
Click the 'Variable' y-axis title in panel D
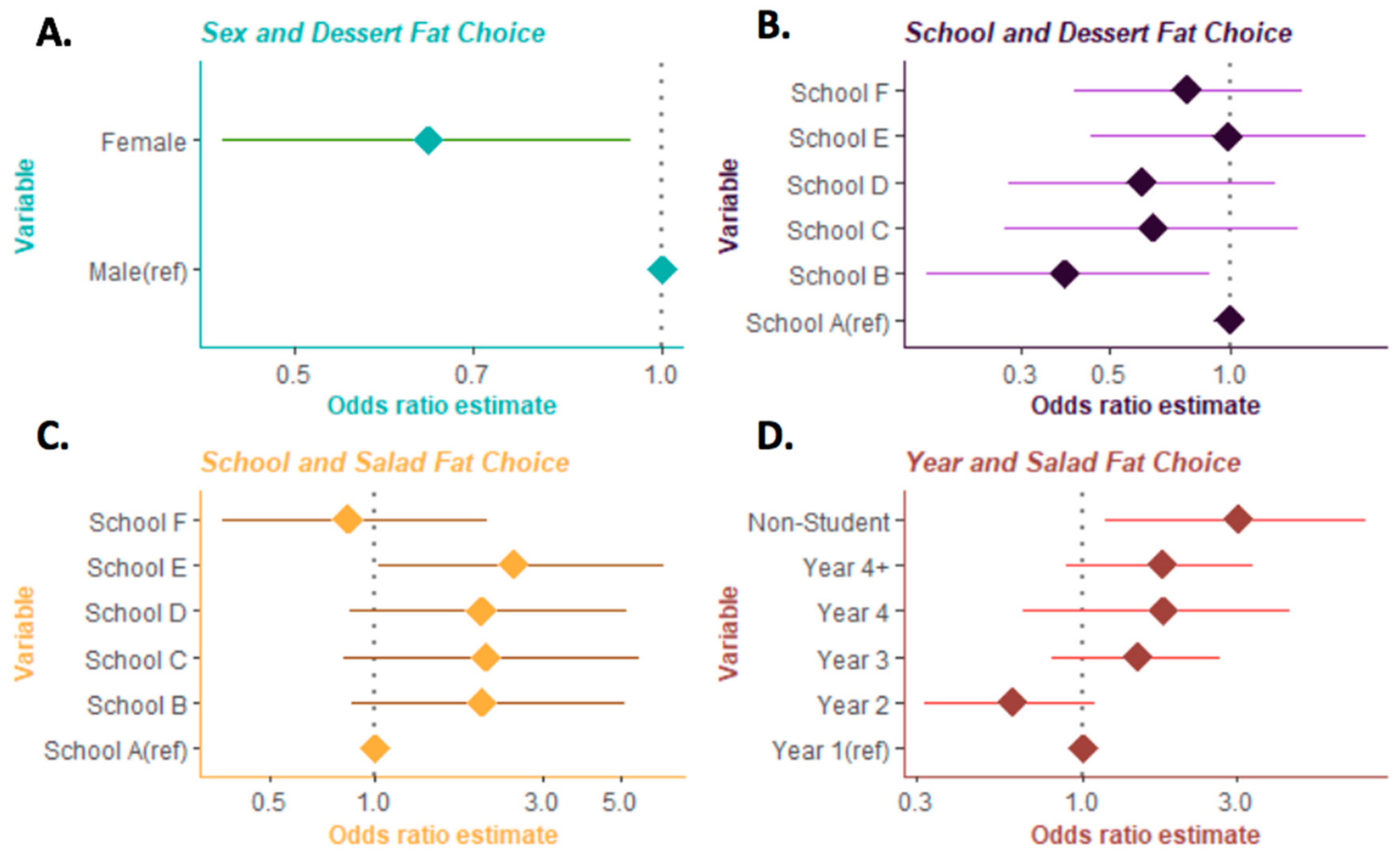point(728,633)
